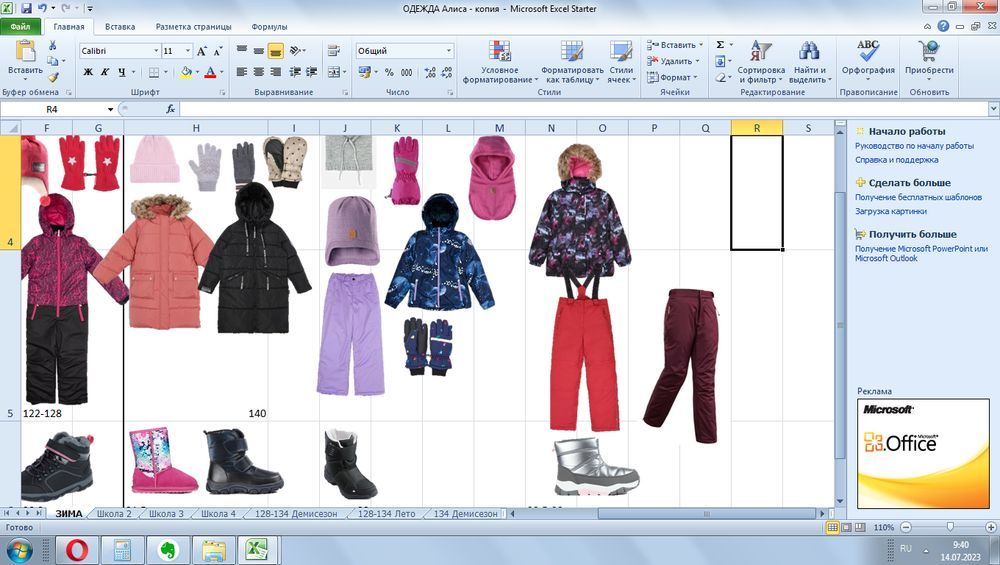Toggle center text alignment button
The height and width of the screenshot is (565, 1000).
[258, 72]
